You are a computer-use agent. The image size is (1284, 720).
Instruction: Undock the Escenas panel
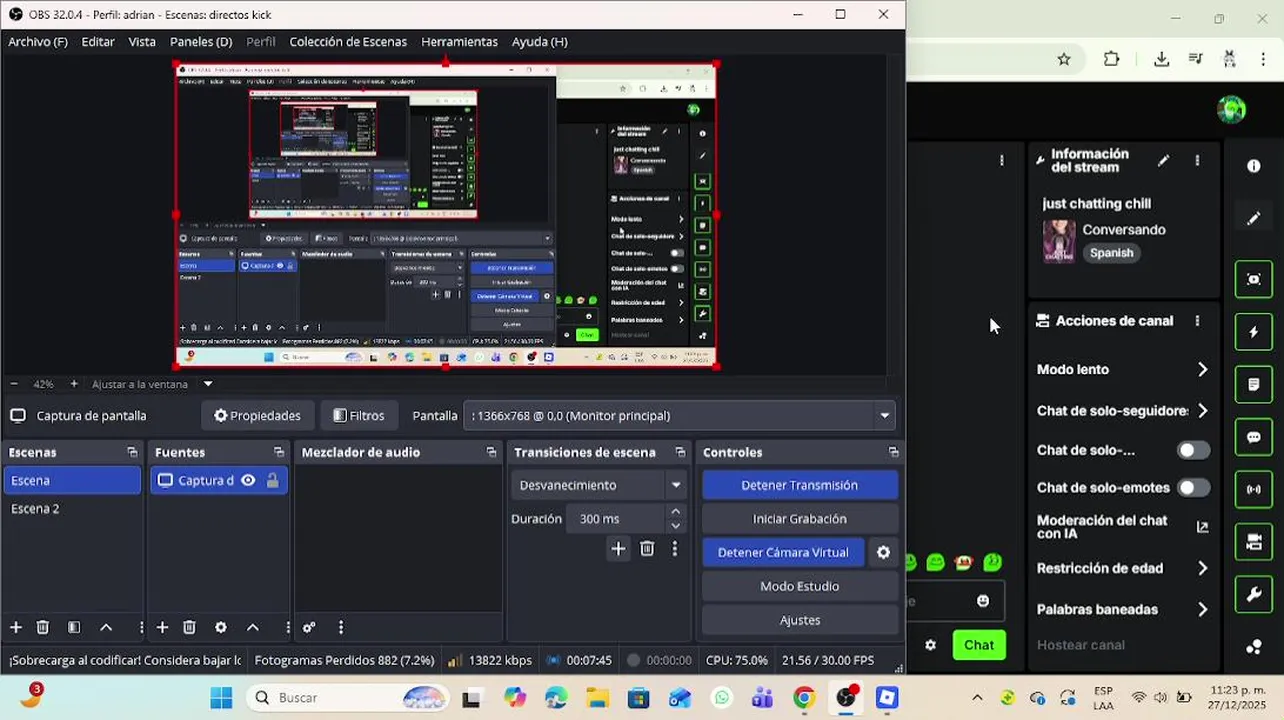(132, 452)
